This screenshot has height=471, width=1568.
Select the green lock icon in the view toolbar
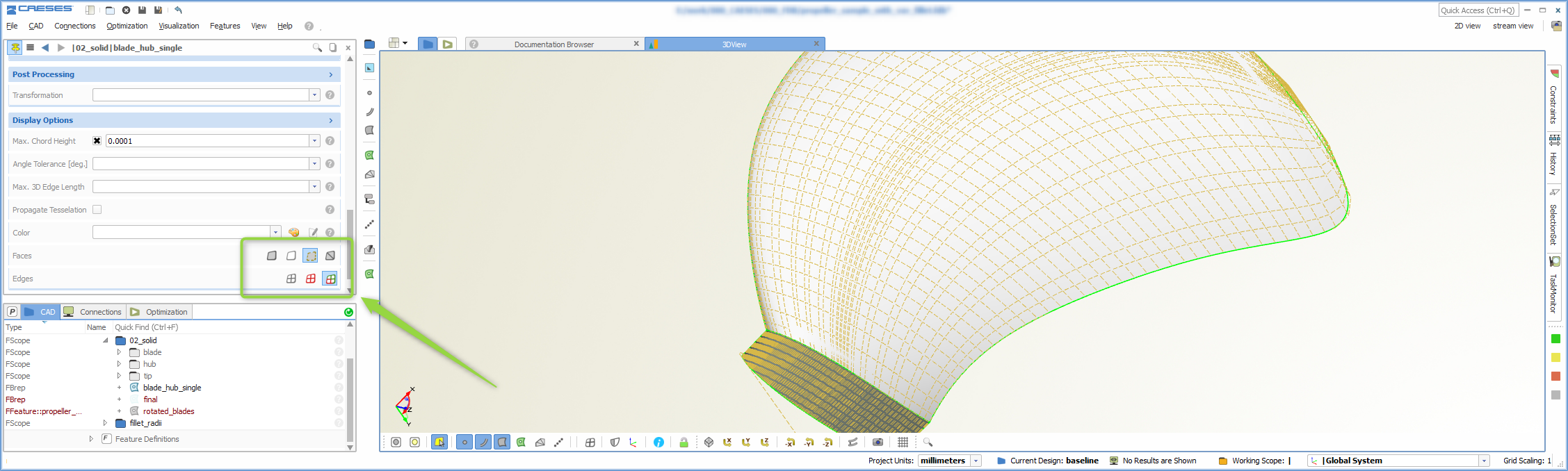684,443
